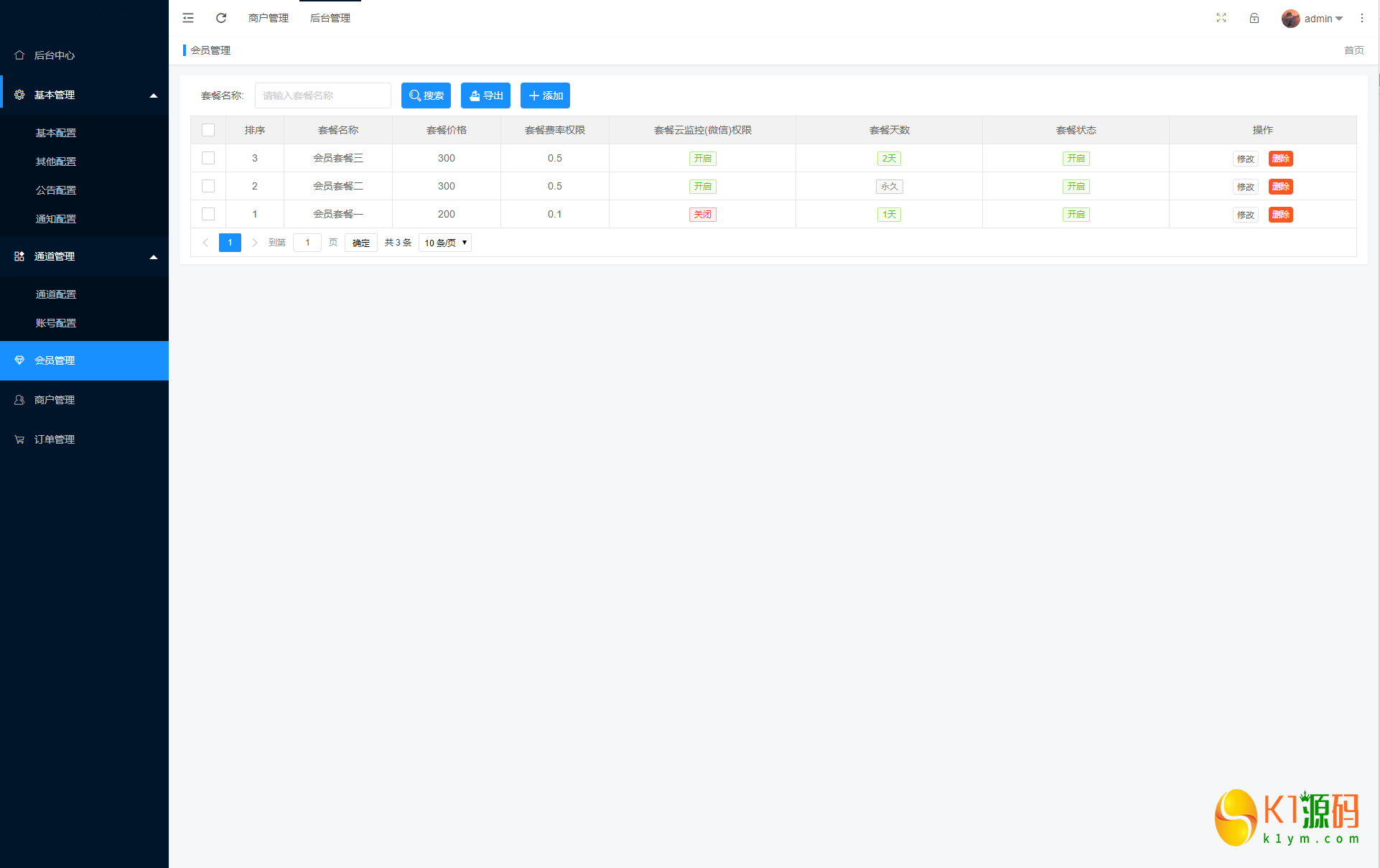Check the checkbox for 会员套餐三 row
This screenshot has width=1380, height=868.
208,158
